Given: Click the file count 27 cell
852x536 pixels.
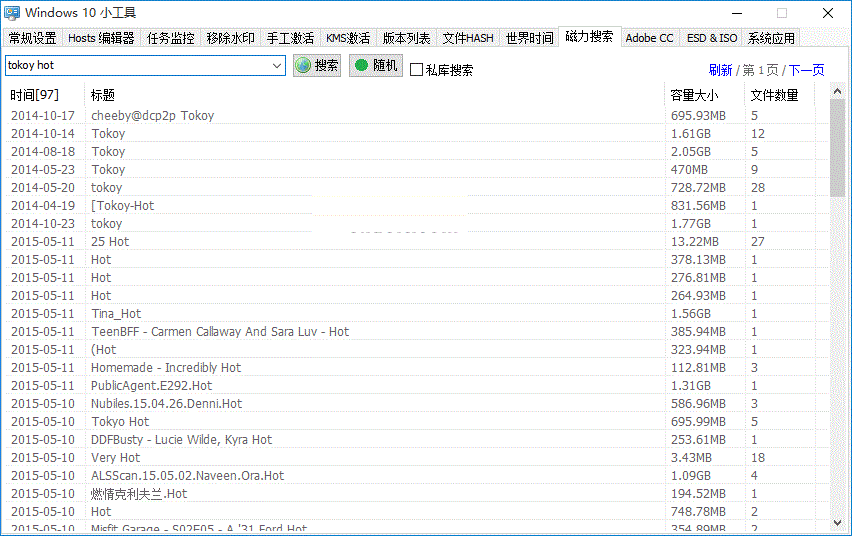Looking at the screenshot, I should (758, 241).
